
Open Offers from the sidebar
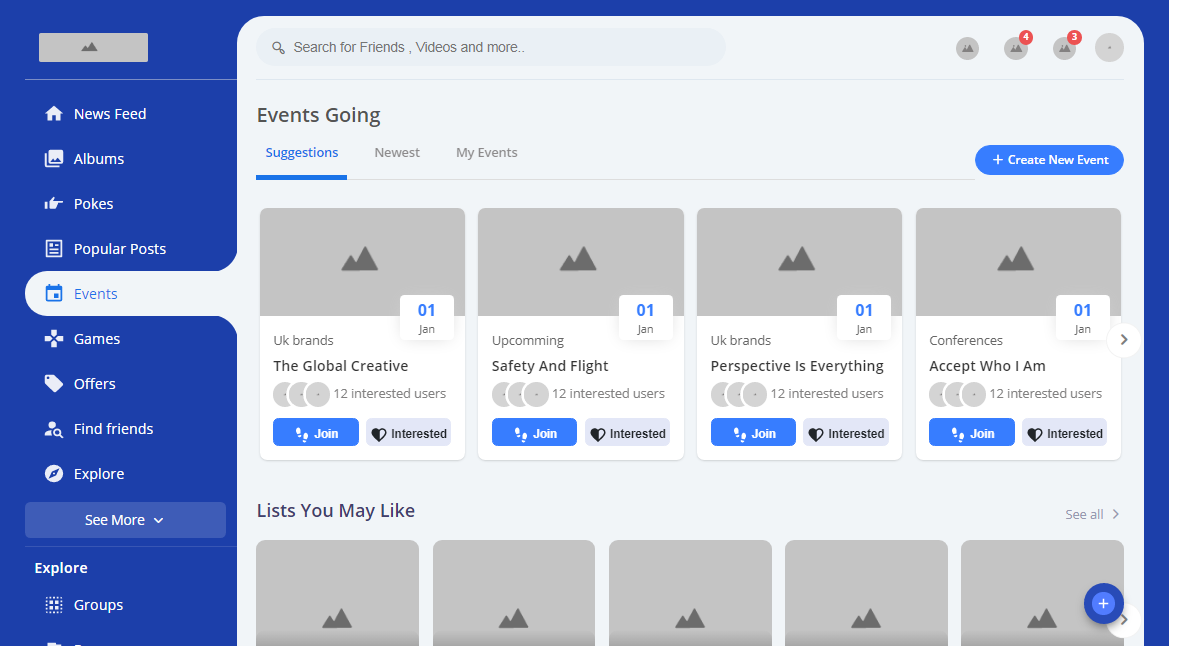[94, 384]
